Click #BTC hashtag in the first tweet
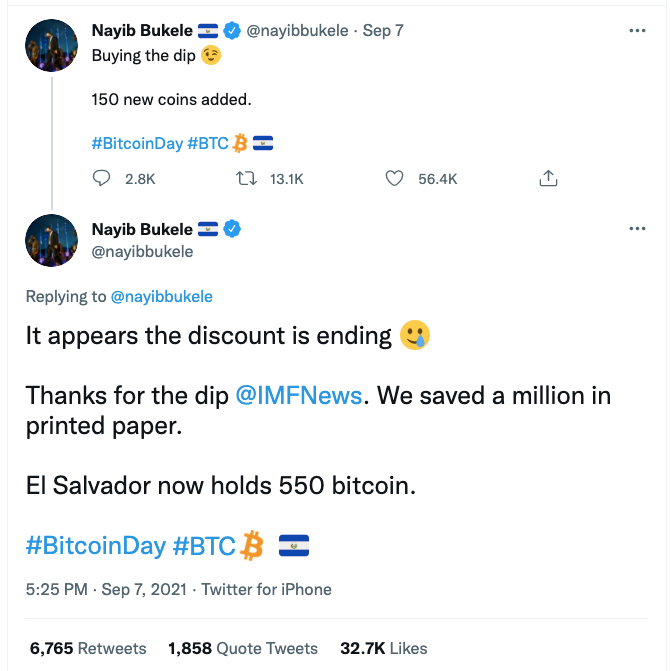670x671 pixels. pyautogui.click(x=208, y=143)
